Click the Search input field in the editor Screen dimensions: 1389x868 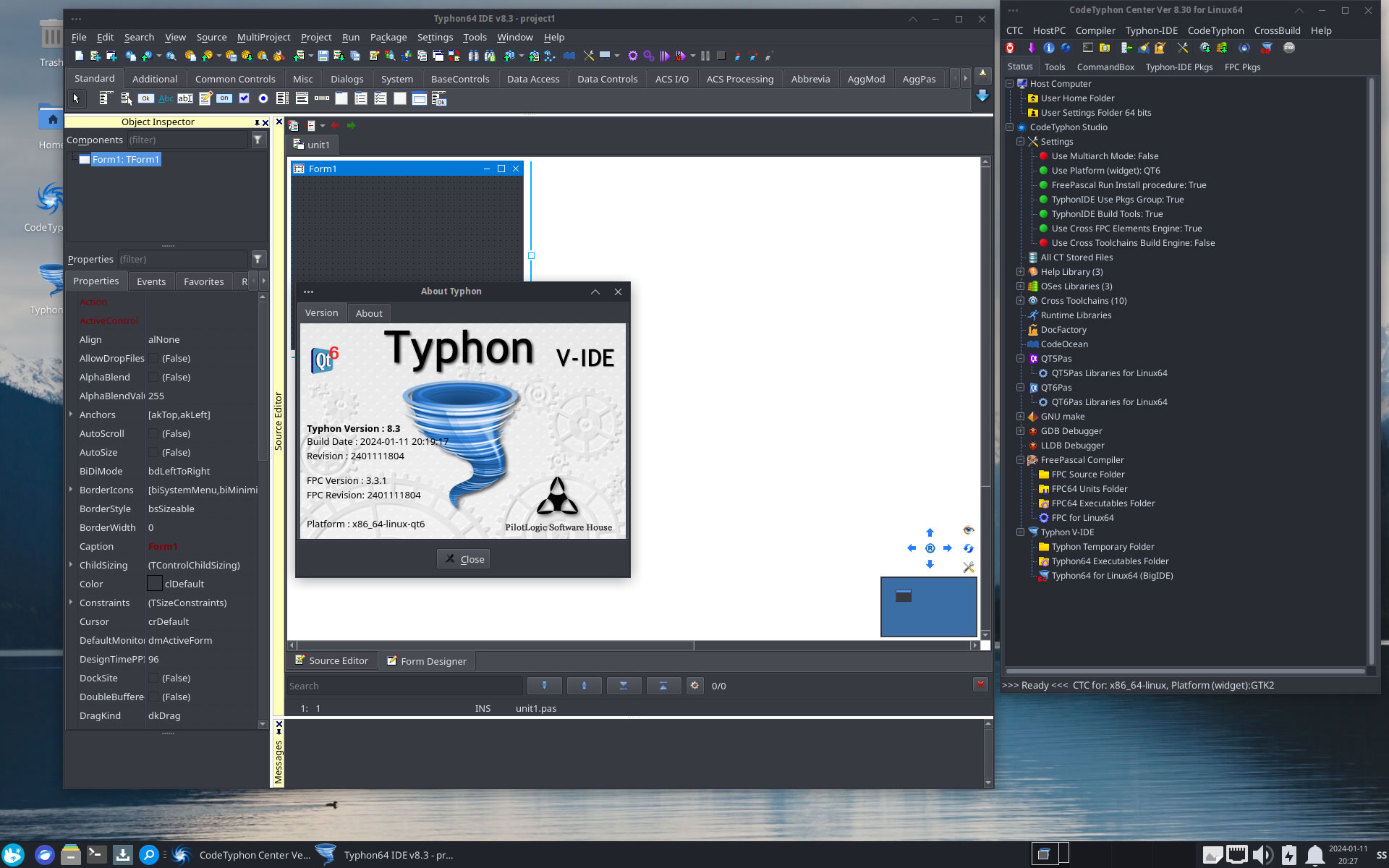(x=404, y=686)
